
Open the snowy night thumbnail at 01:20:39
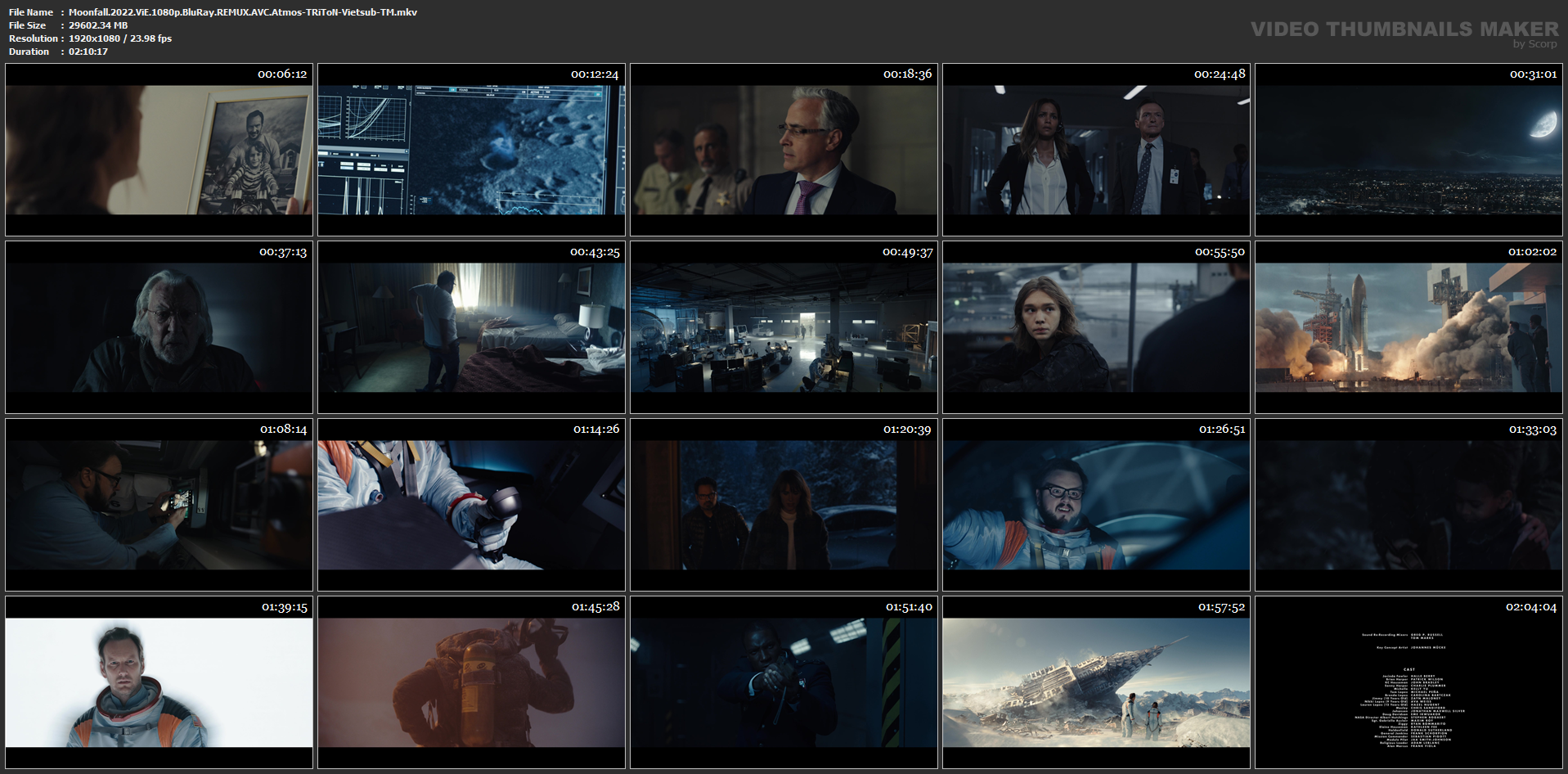[x=784, y=505]
